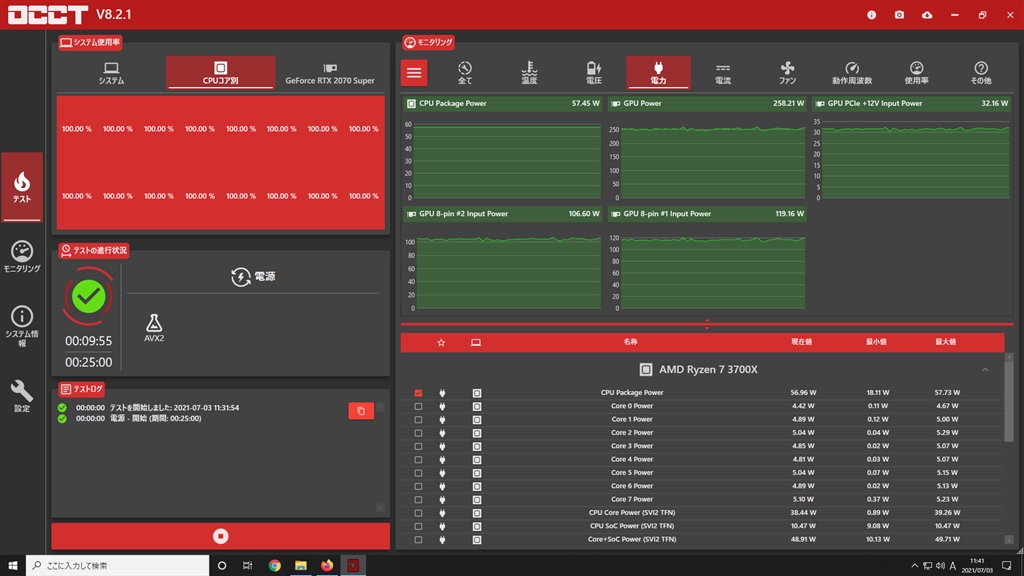Stop the running test

click(x=221, y=536)
